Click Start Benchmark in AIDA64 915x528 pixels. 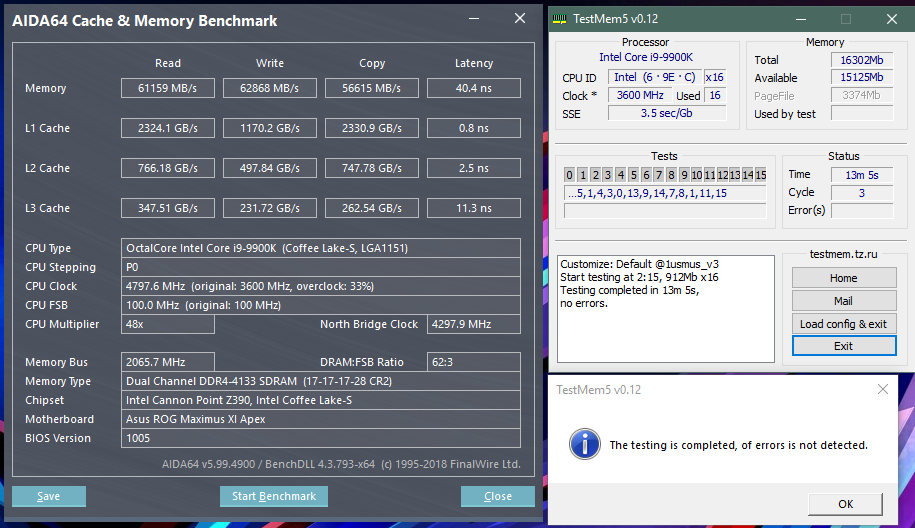274,496
